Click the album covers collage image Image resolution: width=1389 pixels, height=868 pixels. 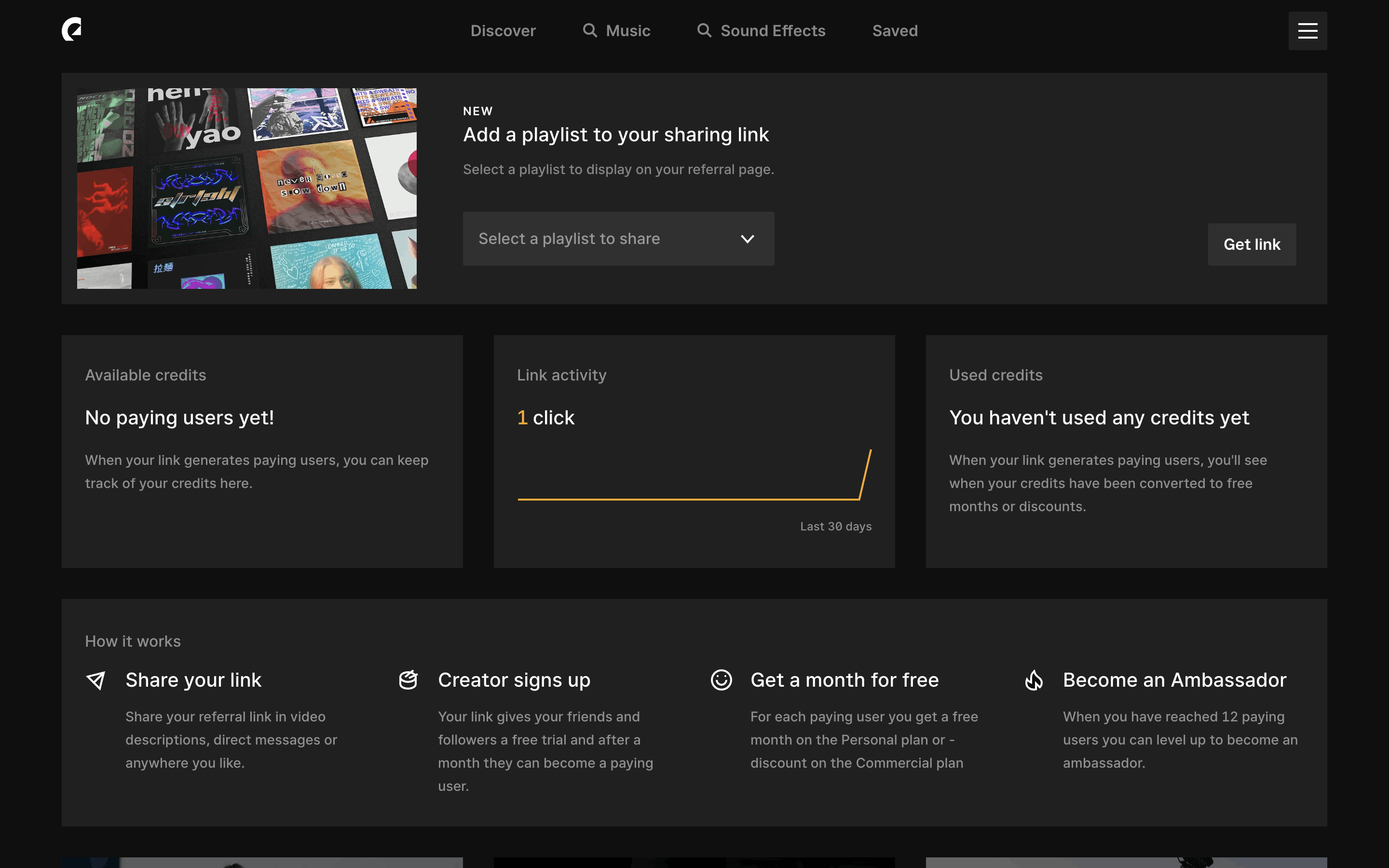(247, 188)
